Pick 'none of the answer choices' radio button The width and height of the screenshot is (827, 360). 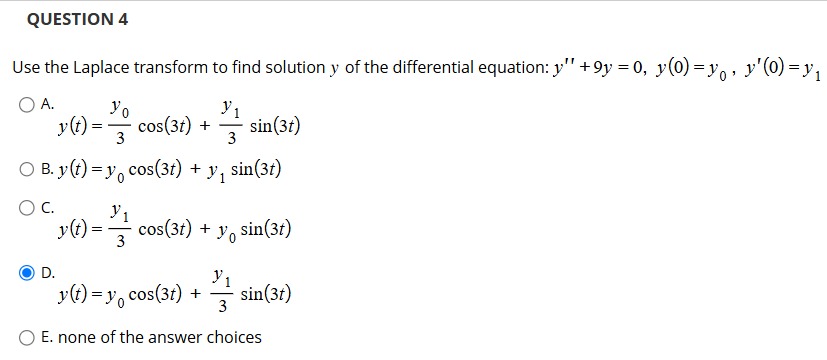27,338
